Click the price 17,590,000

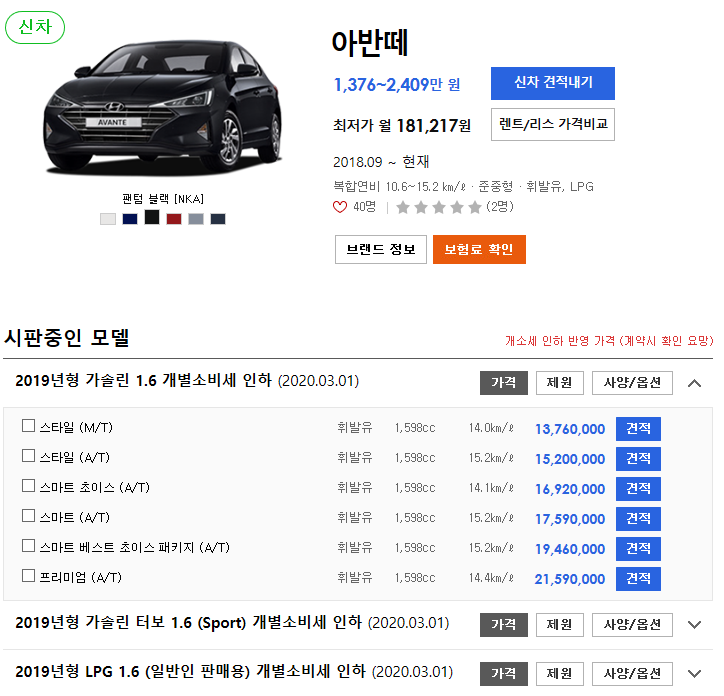tap(570, 519)
